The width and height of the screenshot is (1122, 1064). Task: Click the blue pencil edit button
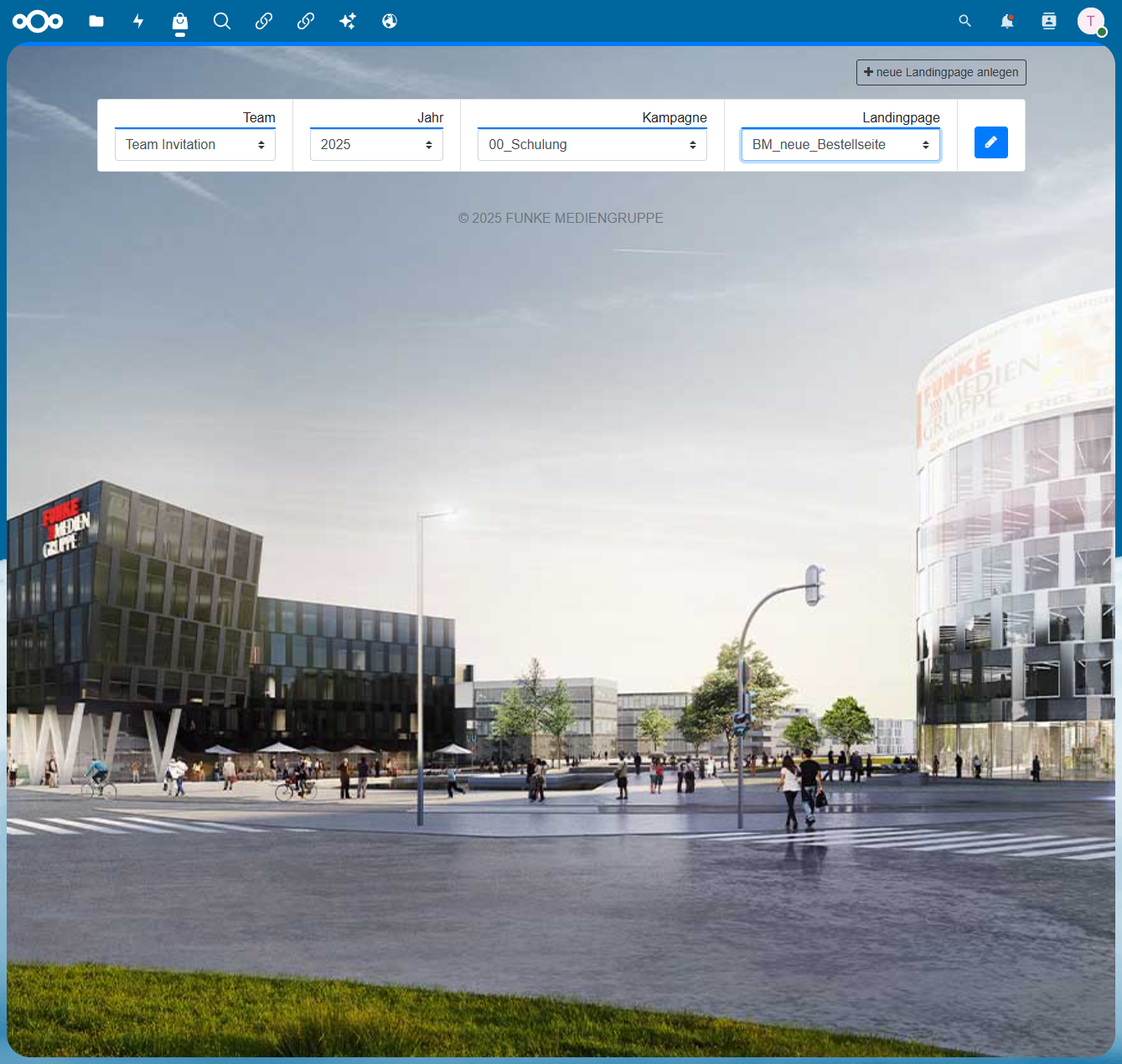(991, 142)
